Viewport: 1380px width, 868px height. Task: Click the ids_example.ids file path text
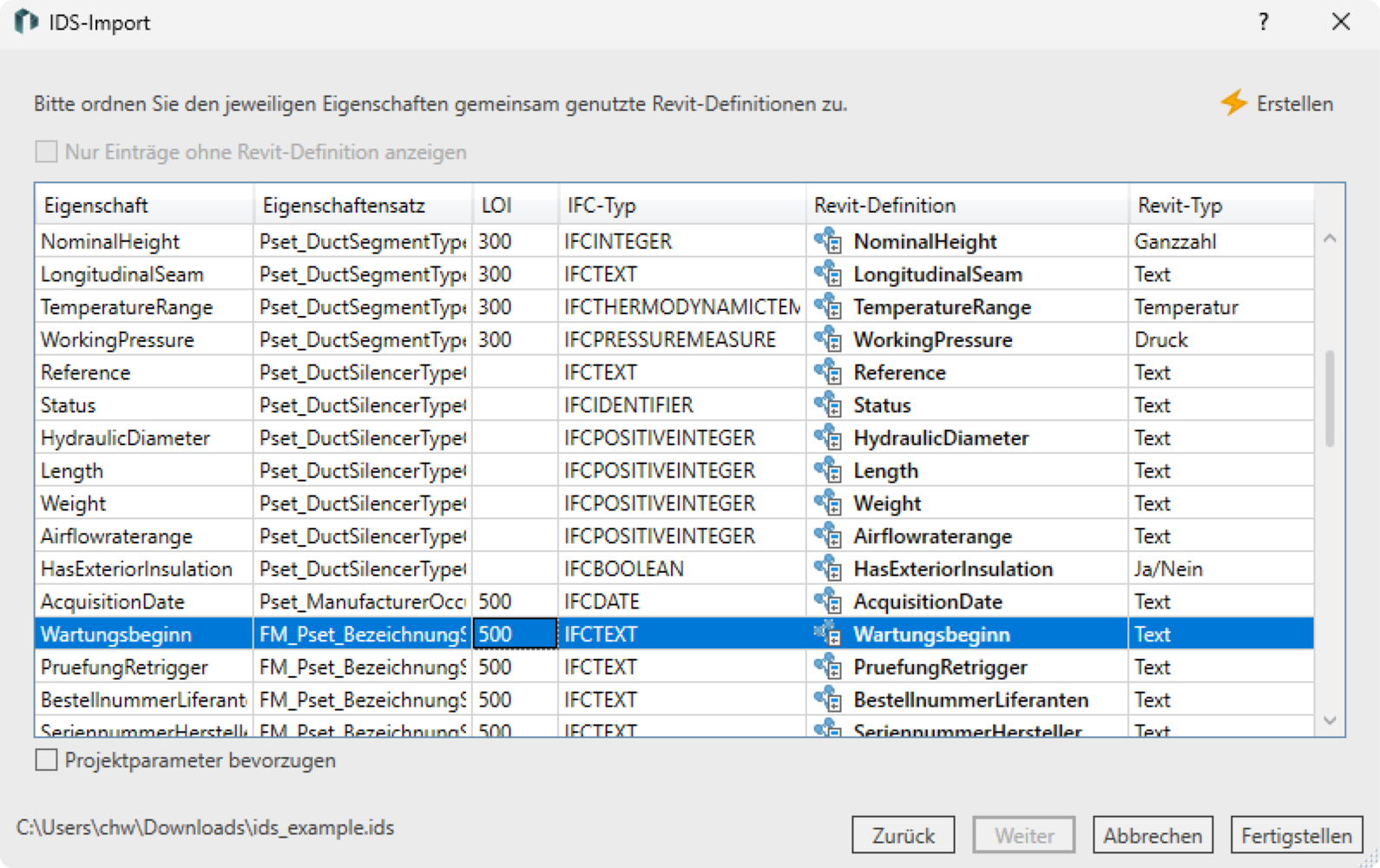click(205, 827)
